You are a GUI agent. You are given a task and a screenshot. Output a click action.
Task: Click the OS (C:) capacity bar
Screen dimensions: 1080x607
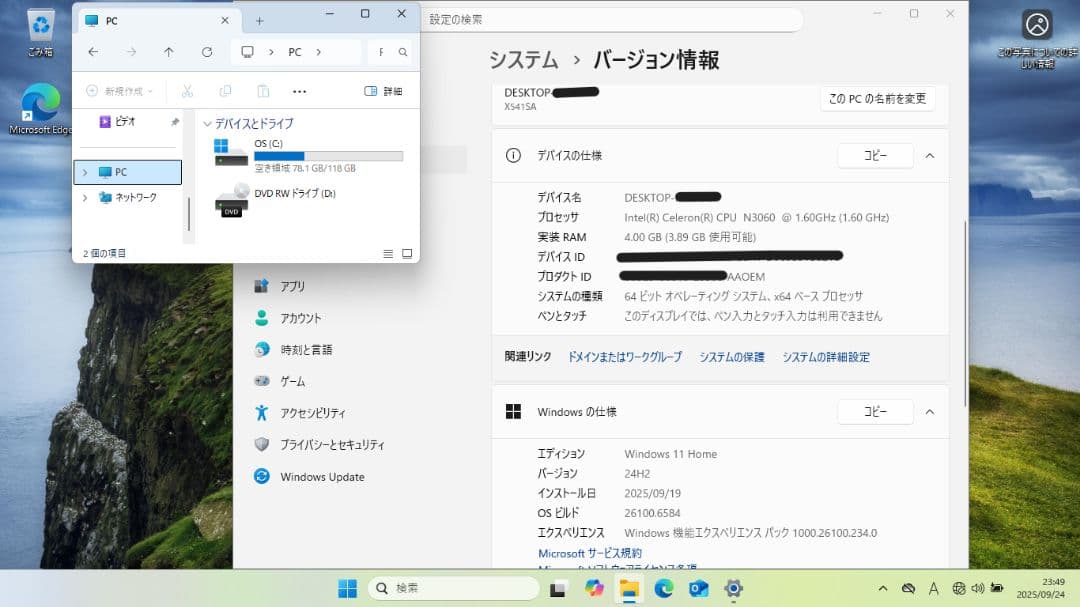click(x=329, y=156)
